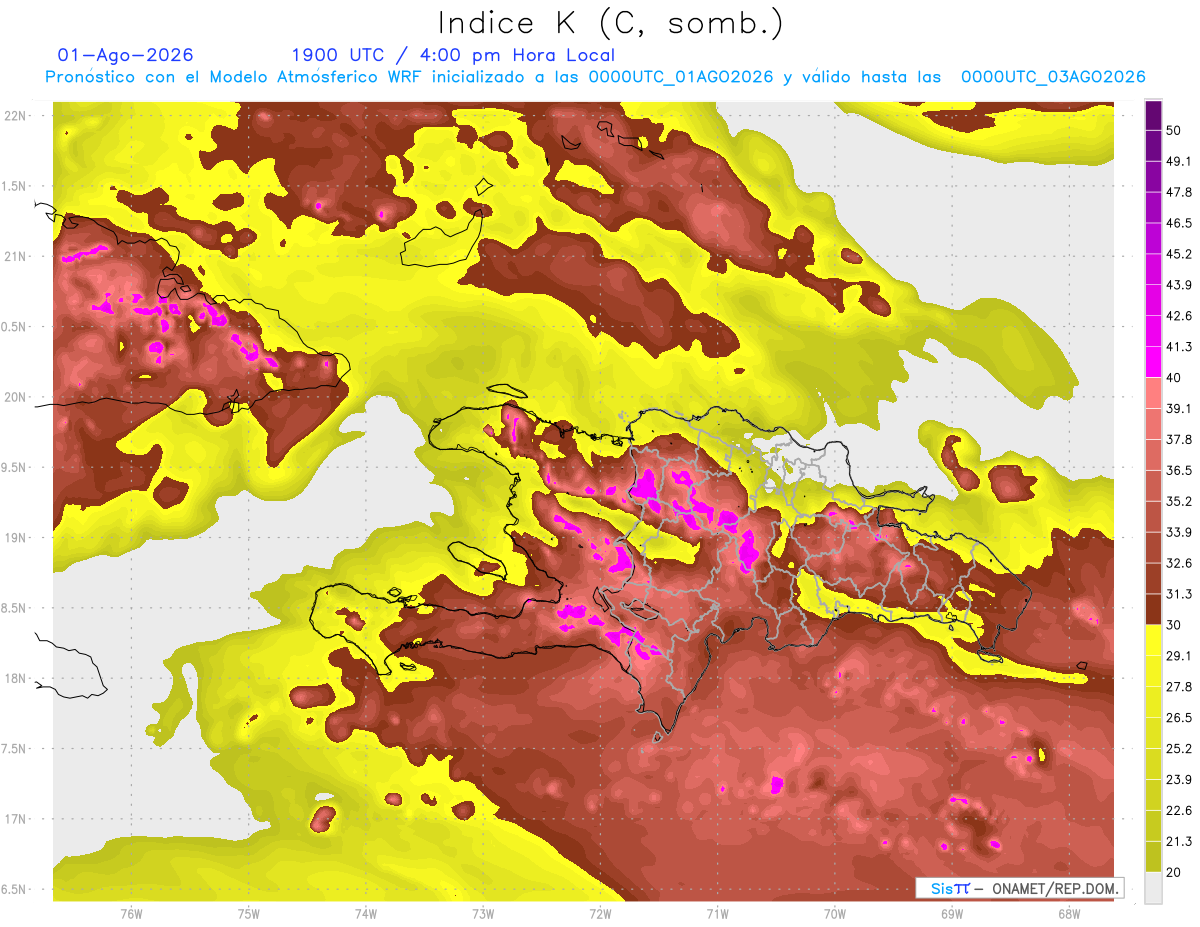Pick the magenta colorbar segment between 40 and 41.3

[1153, 362]
